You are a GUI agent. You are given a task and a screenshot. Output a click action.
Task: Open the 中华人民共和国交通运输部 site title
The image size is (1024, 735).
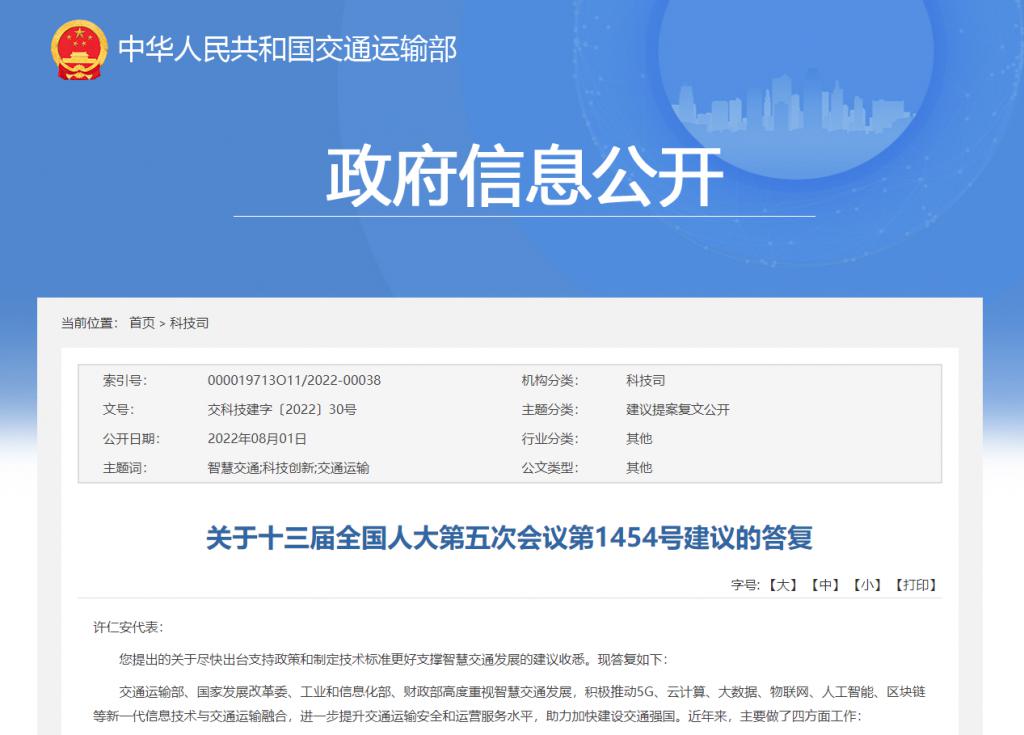(287, 48)
